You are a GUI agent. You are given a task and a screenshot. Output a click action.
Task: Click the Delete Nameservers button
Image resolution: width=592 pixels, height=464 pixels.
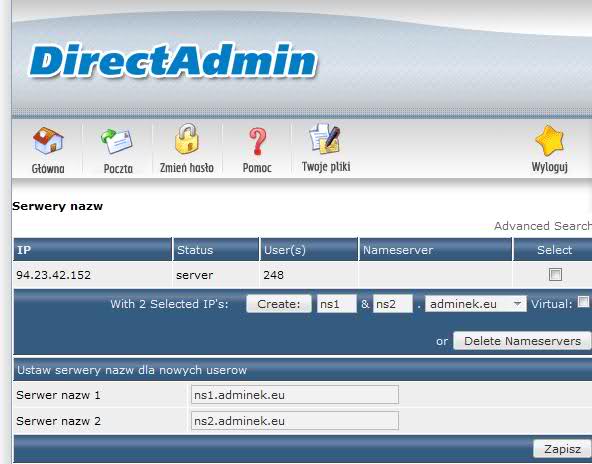[x=522, y=341]
